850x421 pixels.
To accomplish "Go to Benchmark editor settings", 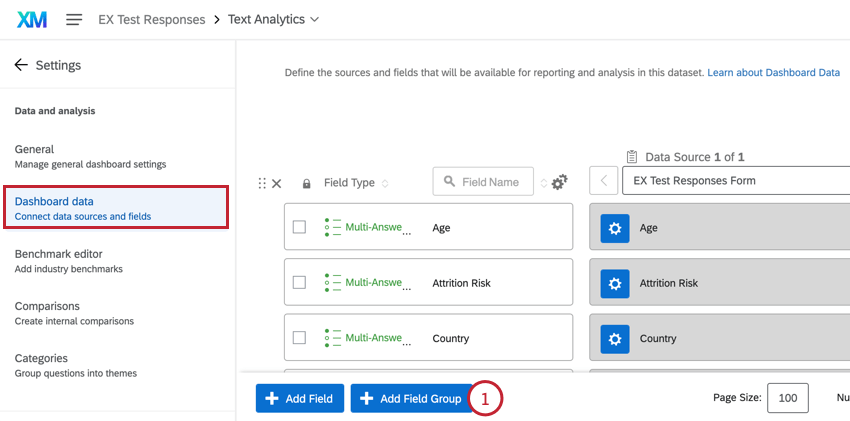I will point(68,260).
